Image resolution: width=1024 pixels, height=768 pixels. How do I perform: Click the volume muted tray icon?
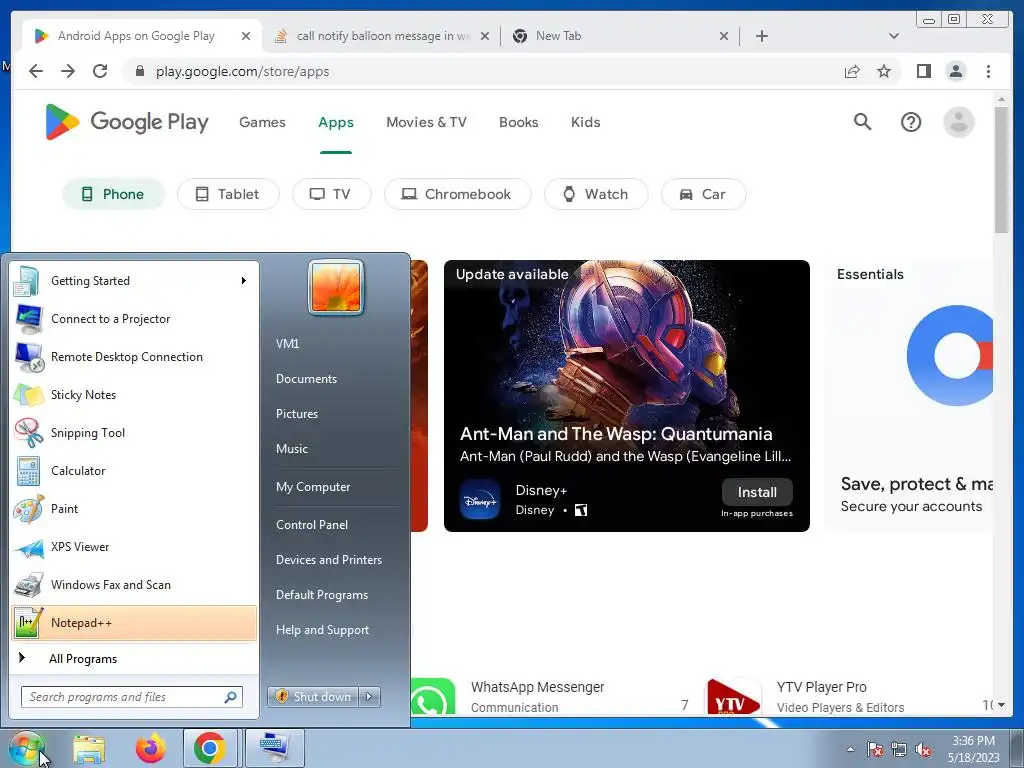click(x=923, y=749)
